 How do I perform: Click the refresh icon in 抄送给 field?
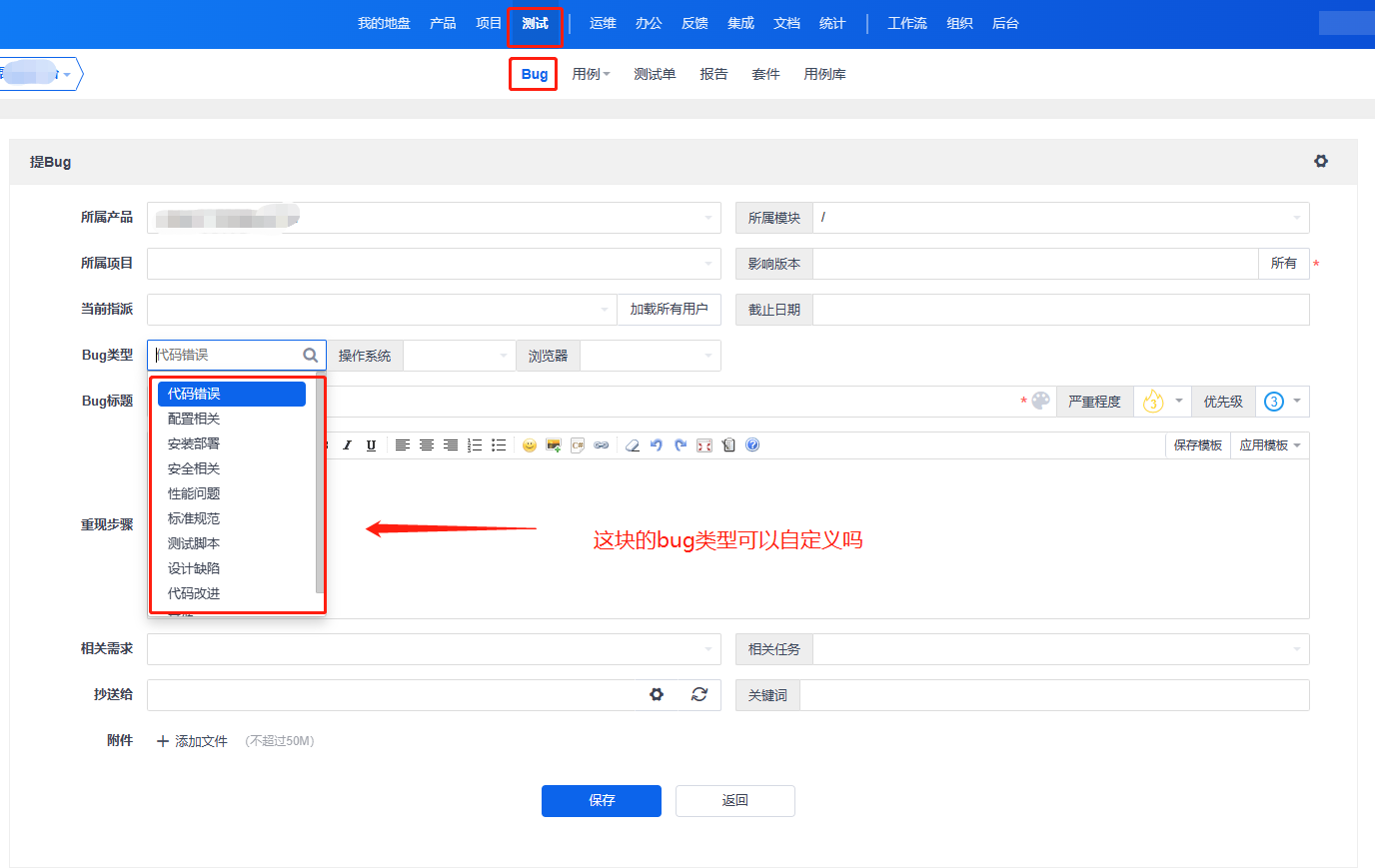699,694
